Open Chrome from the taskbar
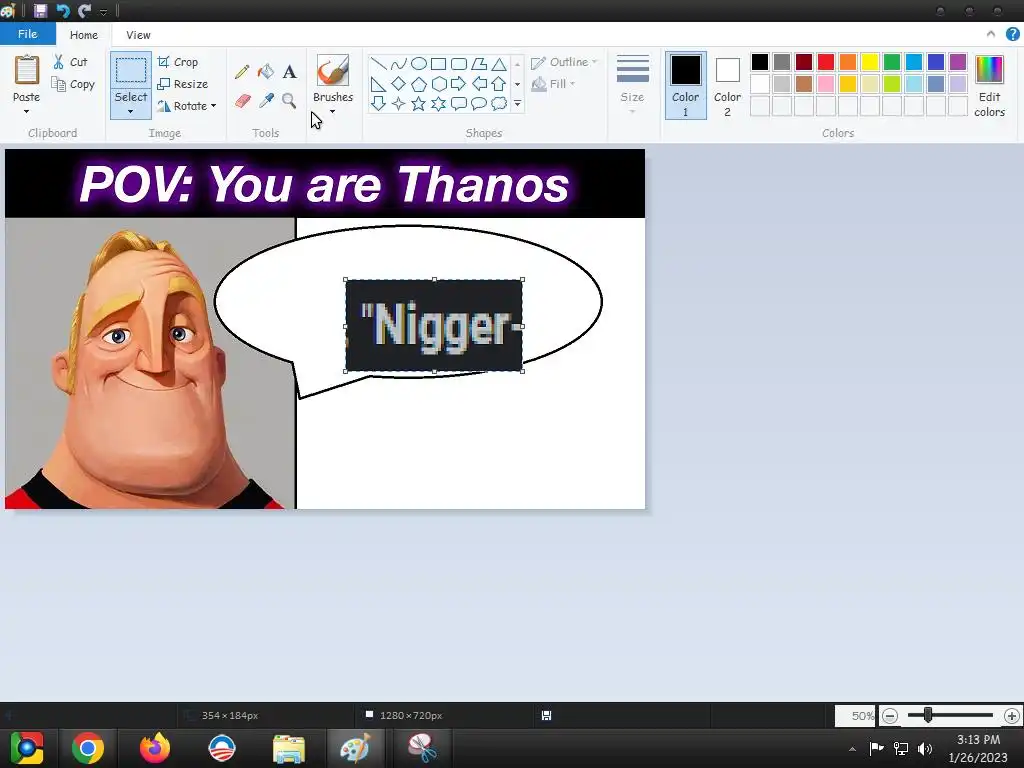The height and width of the screenshot is (768, 1024). 88,748
